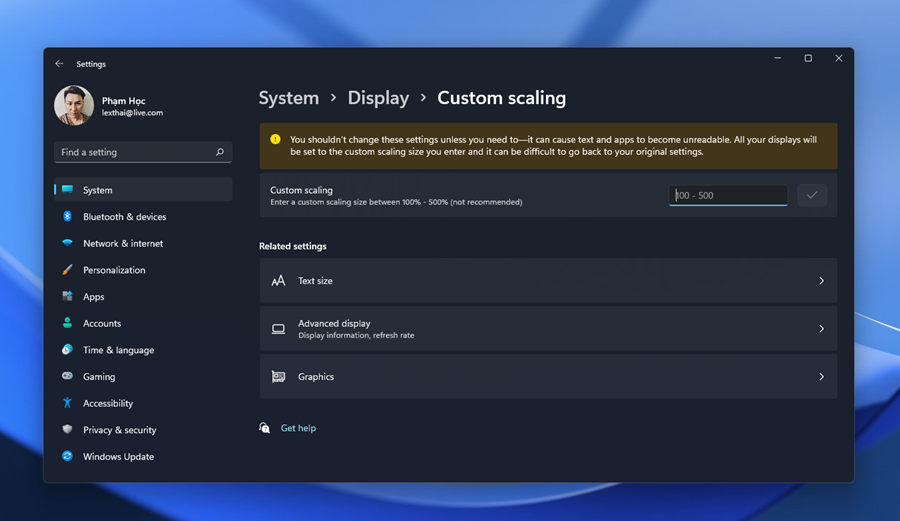900x521 pixels.
Task: Click the Related settings heading
Action: 293,246
